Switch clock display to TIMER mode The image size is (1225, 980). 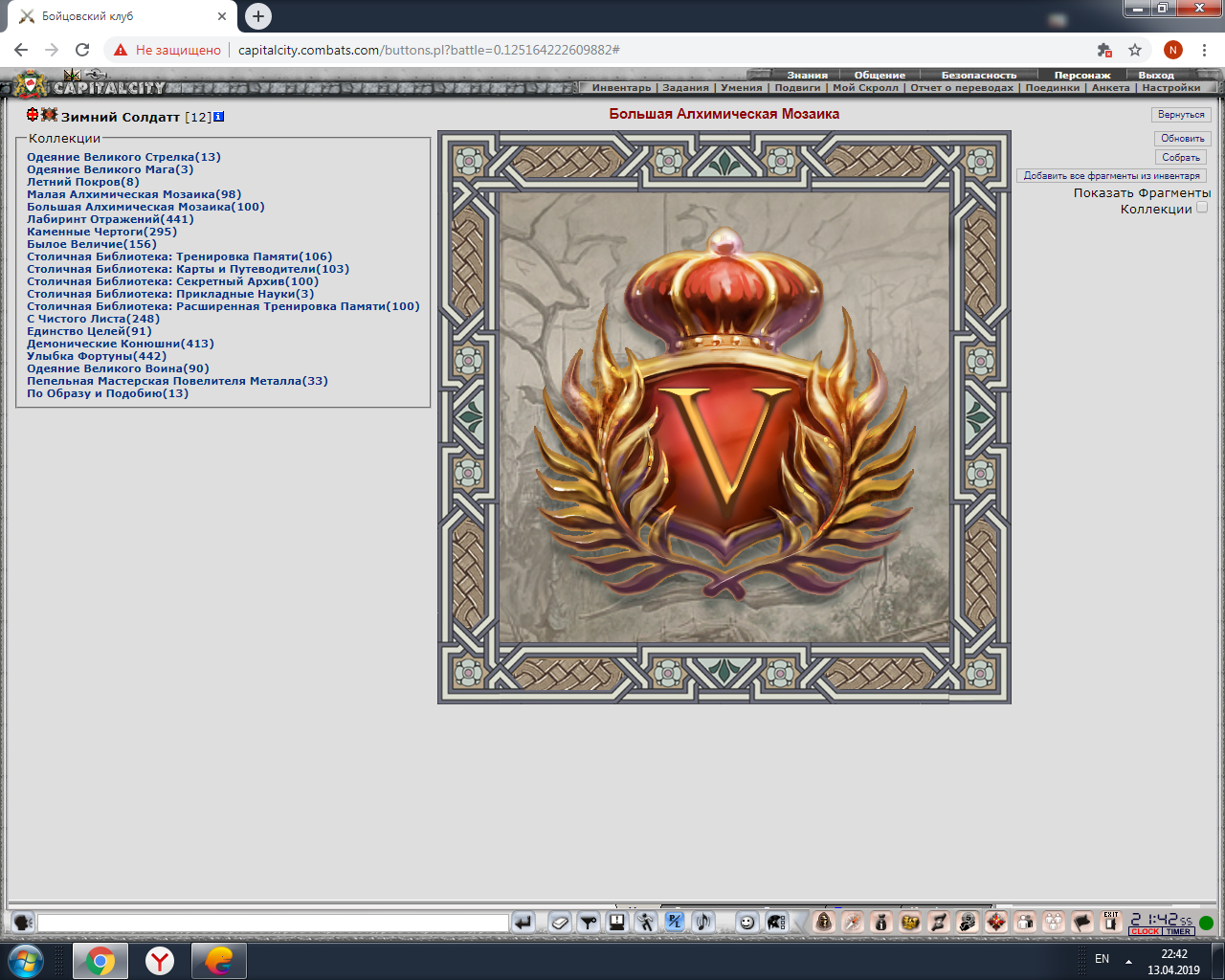coord(1178,931)
